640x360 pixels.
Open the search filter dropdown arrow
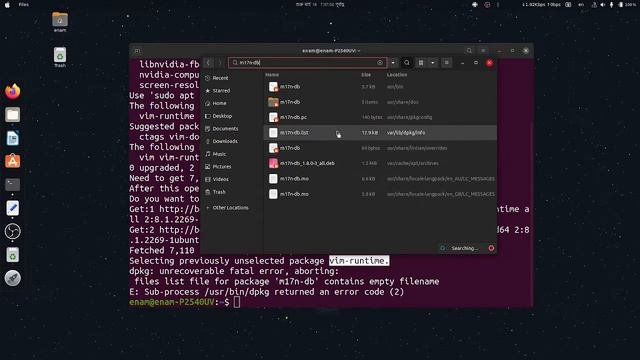pos(393,62)
